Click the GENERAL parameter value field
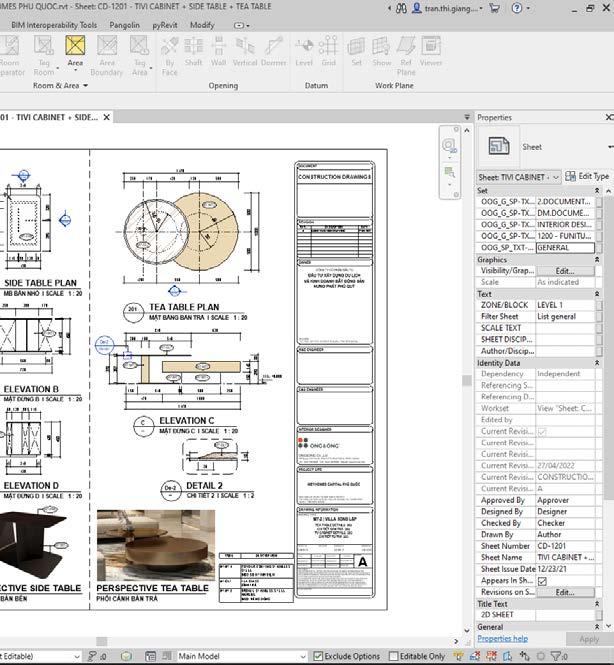 click(564, 247)
